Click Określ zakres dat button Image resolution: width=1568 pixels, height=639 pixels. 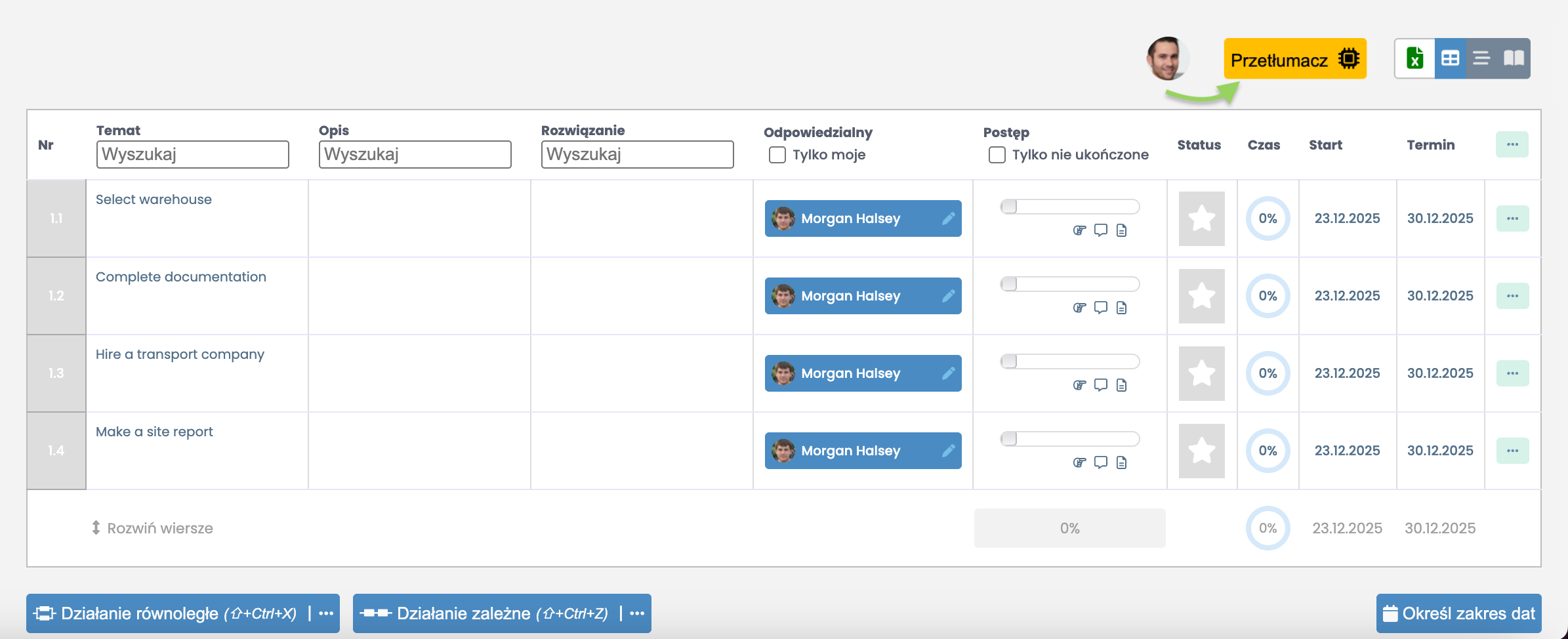click(1458, 613)
